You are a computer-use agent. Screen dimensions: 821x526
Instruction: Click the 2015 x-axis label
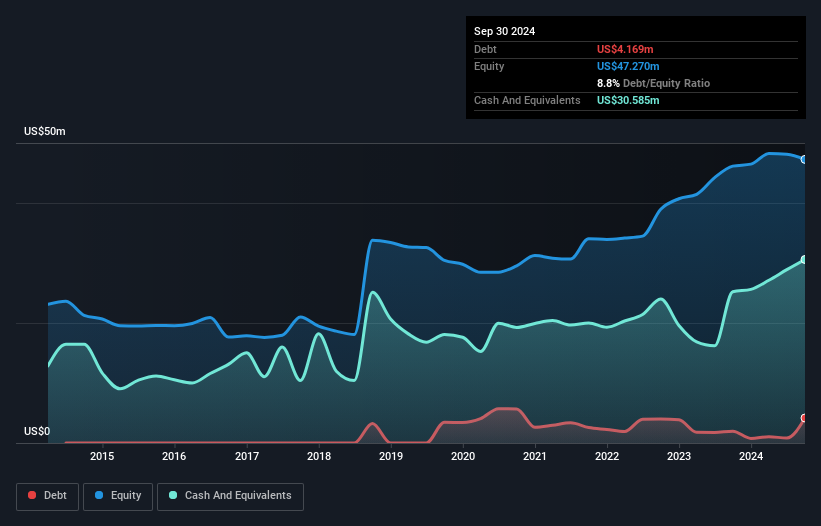tap(102, 456)
